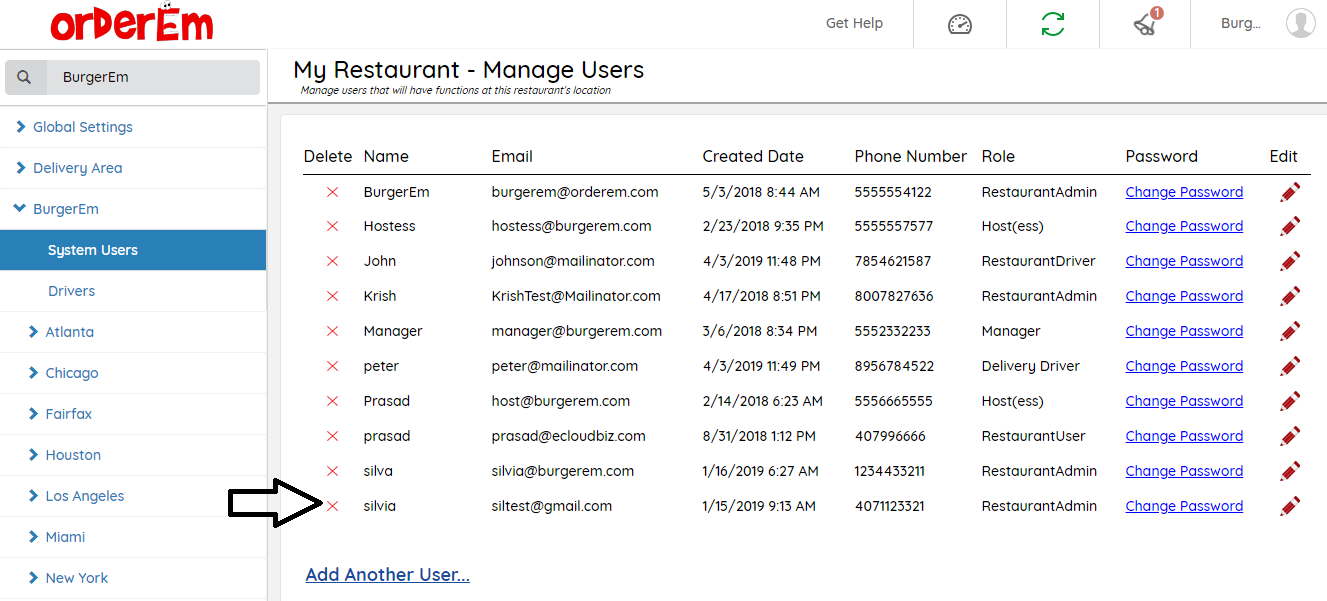Click edit pencil for peter's row
The width and height of the screenshot is (1327, 601).
pyautogui.click(x=1290, y=366)
